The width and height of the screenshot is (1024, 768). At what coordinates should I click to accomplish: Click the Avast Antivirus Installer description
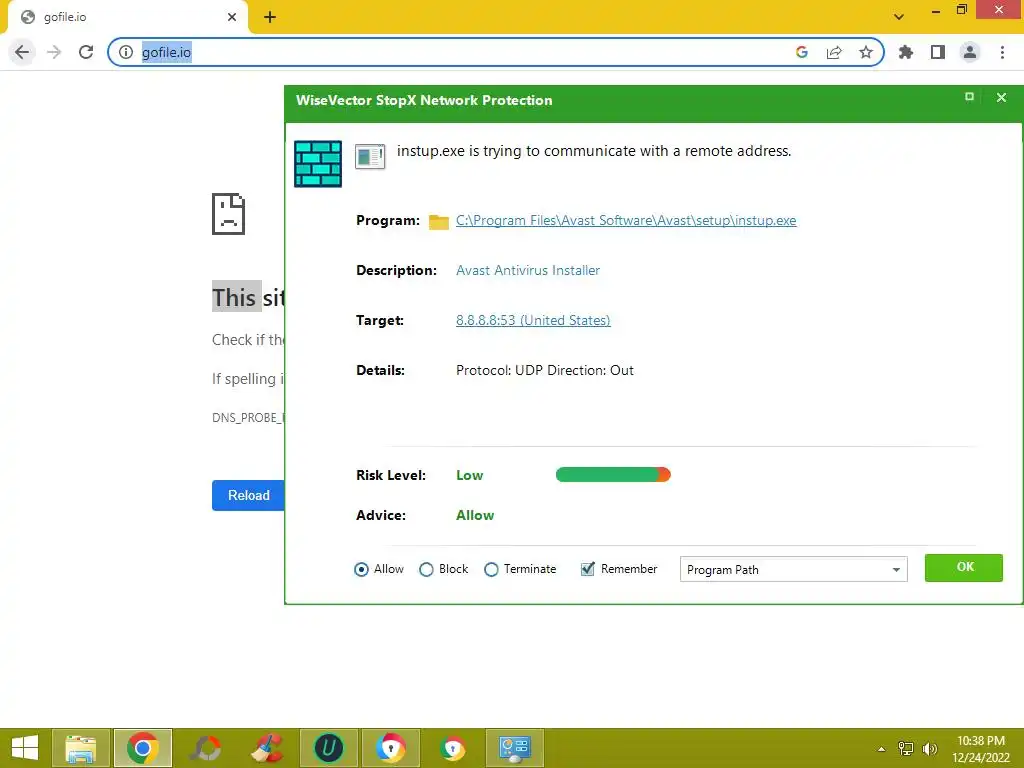[528, 270]
